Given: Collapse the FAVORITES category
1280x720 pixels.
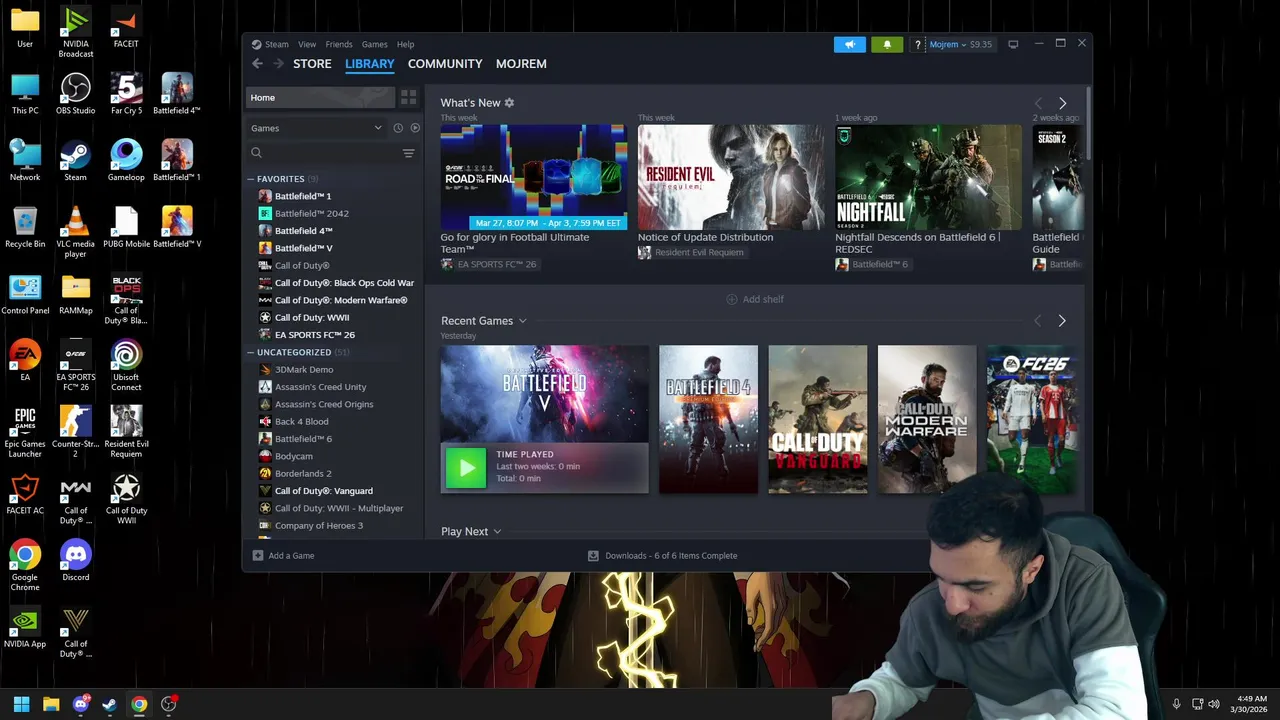Looking at the screenshot, I should point(251,179).
